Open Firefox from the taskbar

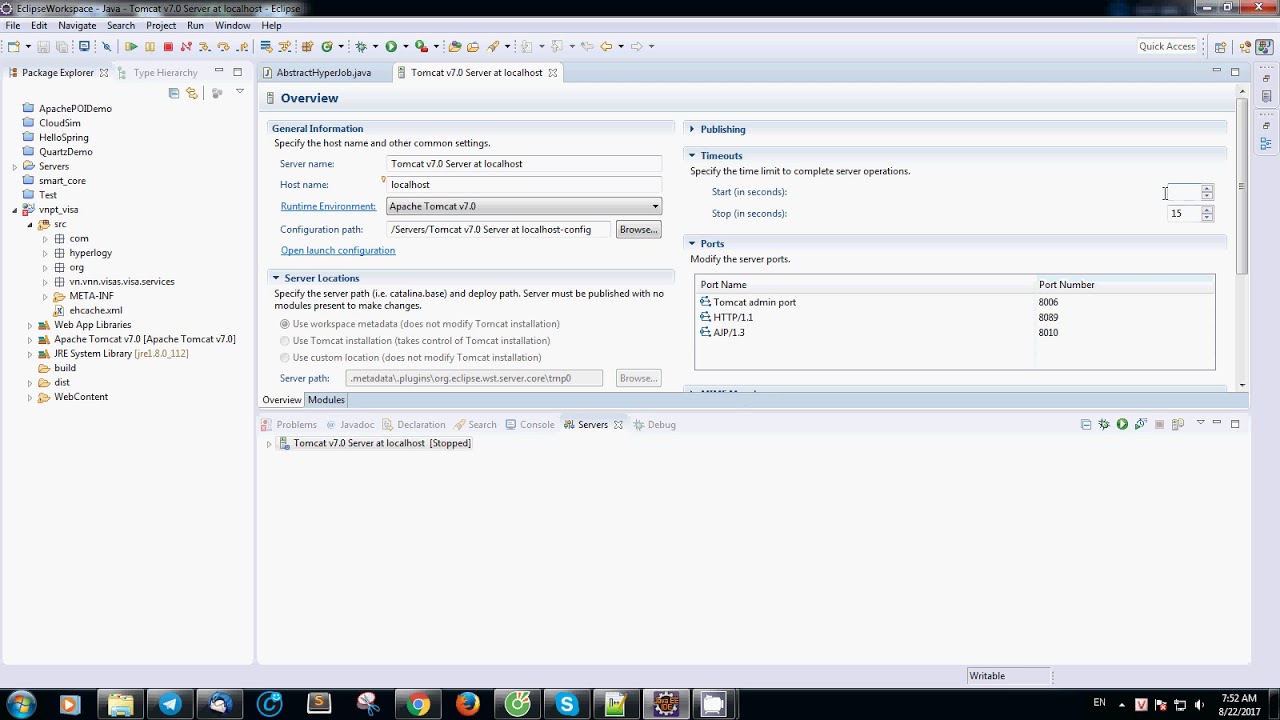(467, 704)
